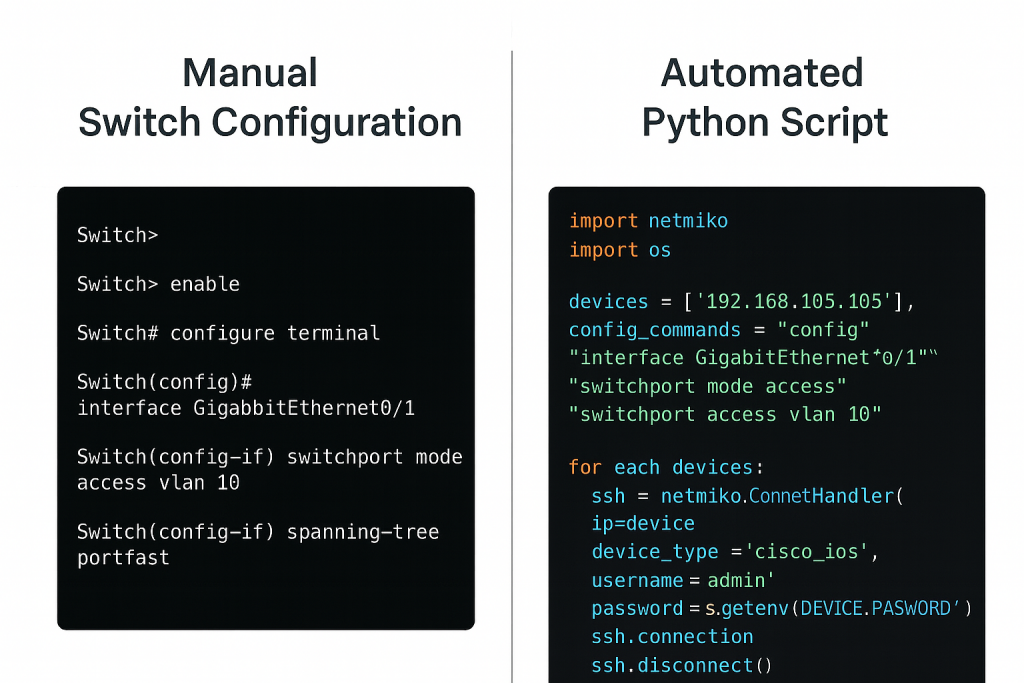Click the "Automated Python Script" heading

point(764,98)
